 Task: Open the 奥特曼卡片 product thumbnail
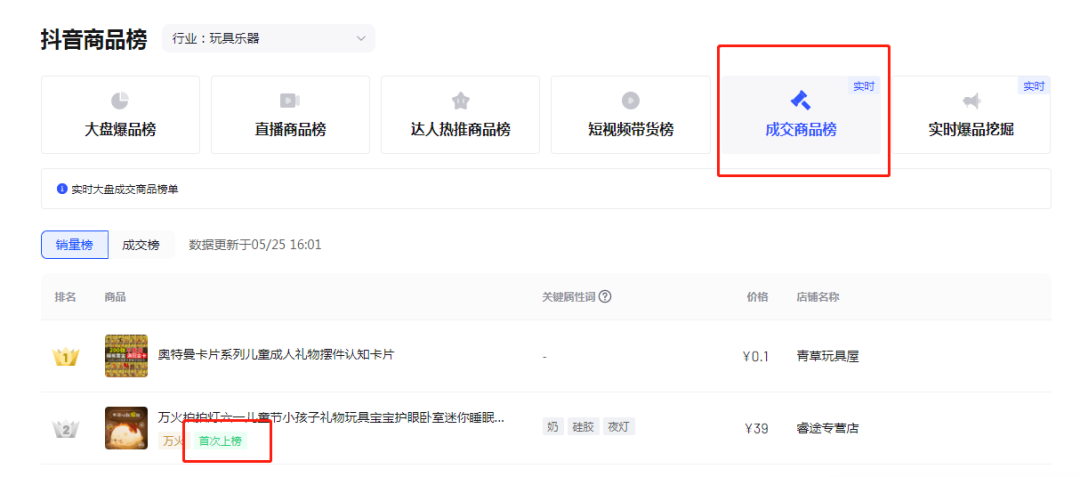[x=126, y=356]
